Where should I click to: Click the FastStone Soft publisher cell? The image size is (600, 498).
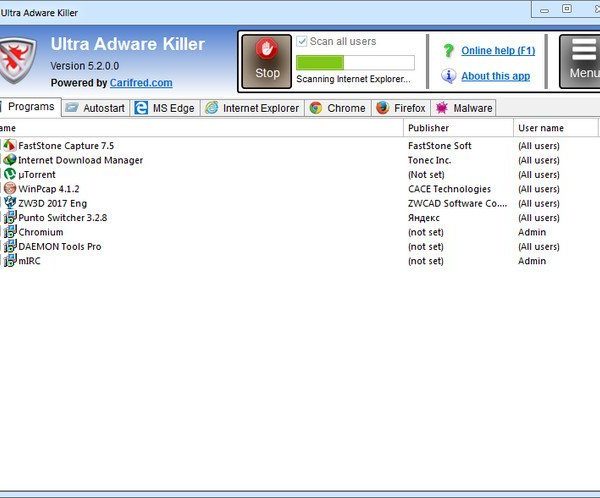pyautogui.click(x=440, y=146)
